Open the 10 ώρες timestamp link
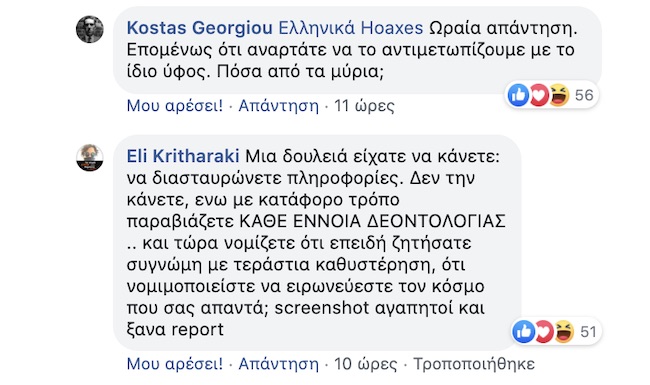The height and width of the screenshot is (385, 650). [366, 364]
